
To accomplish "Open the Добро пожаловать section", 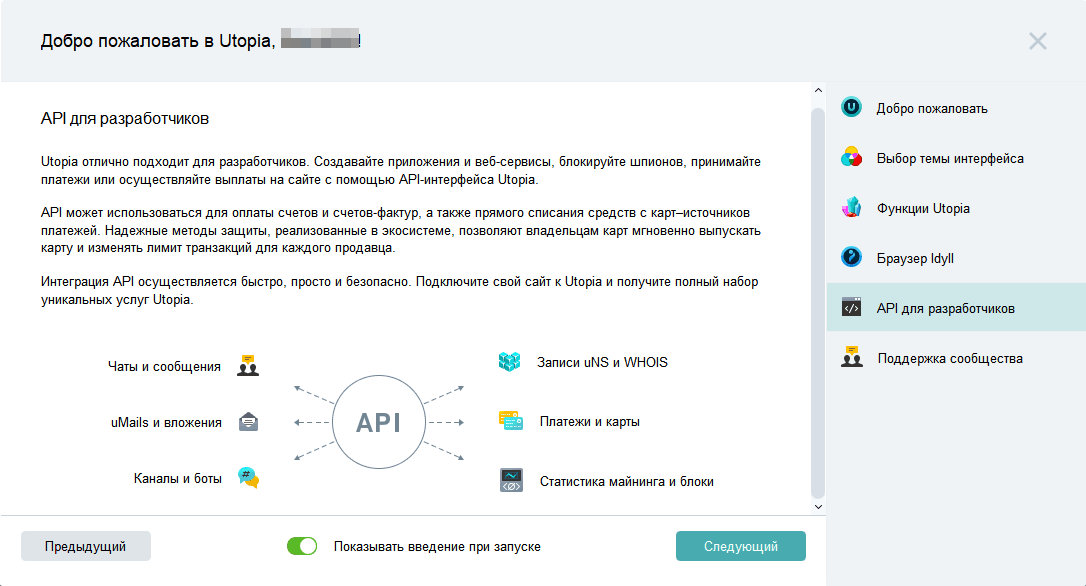I will (956, 108).
